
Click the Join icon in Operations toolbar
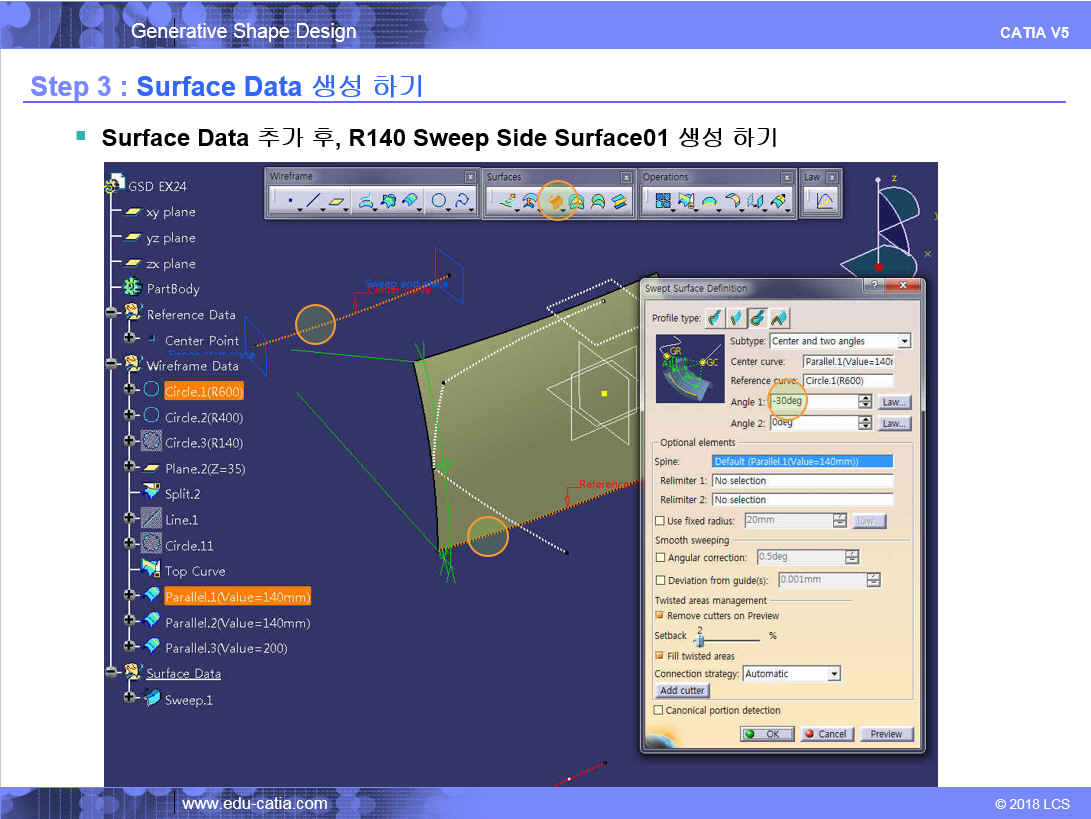[x=660, y=202]
